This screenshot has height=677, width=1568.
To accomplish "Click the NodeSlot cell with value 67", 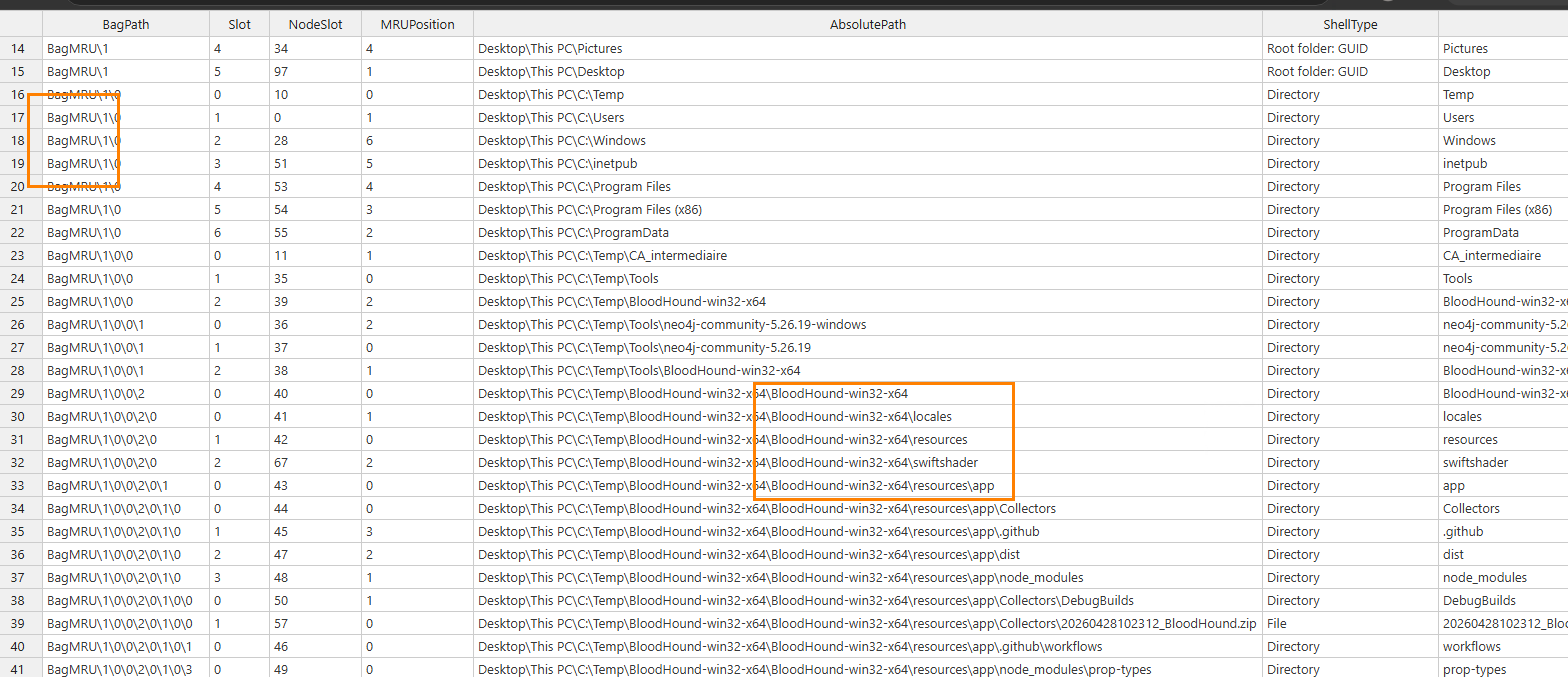I will (x=316, y=462).
